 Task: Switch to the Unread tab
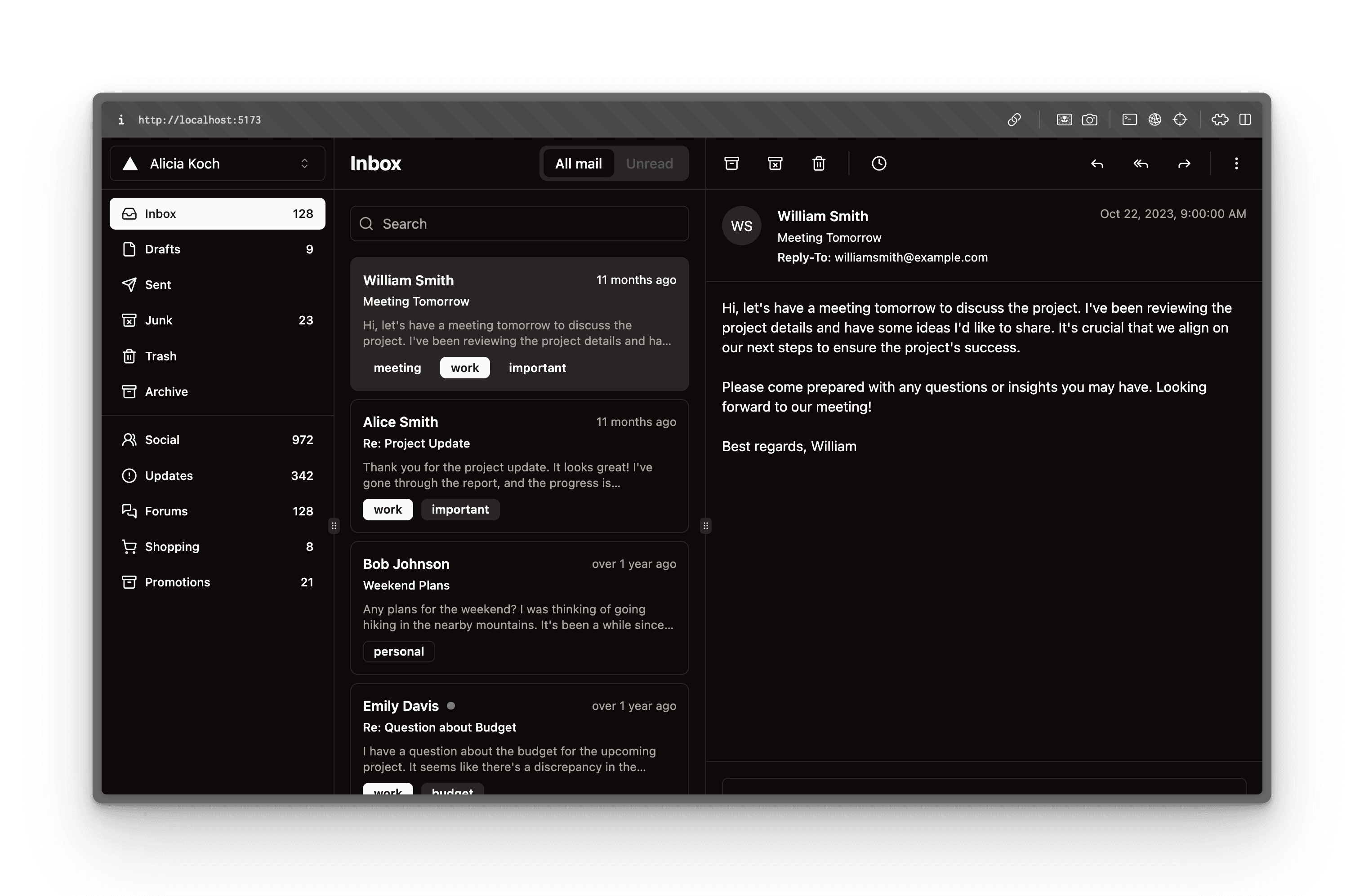649,164
